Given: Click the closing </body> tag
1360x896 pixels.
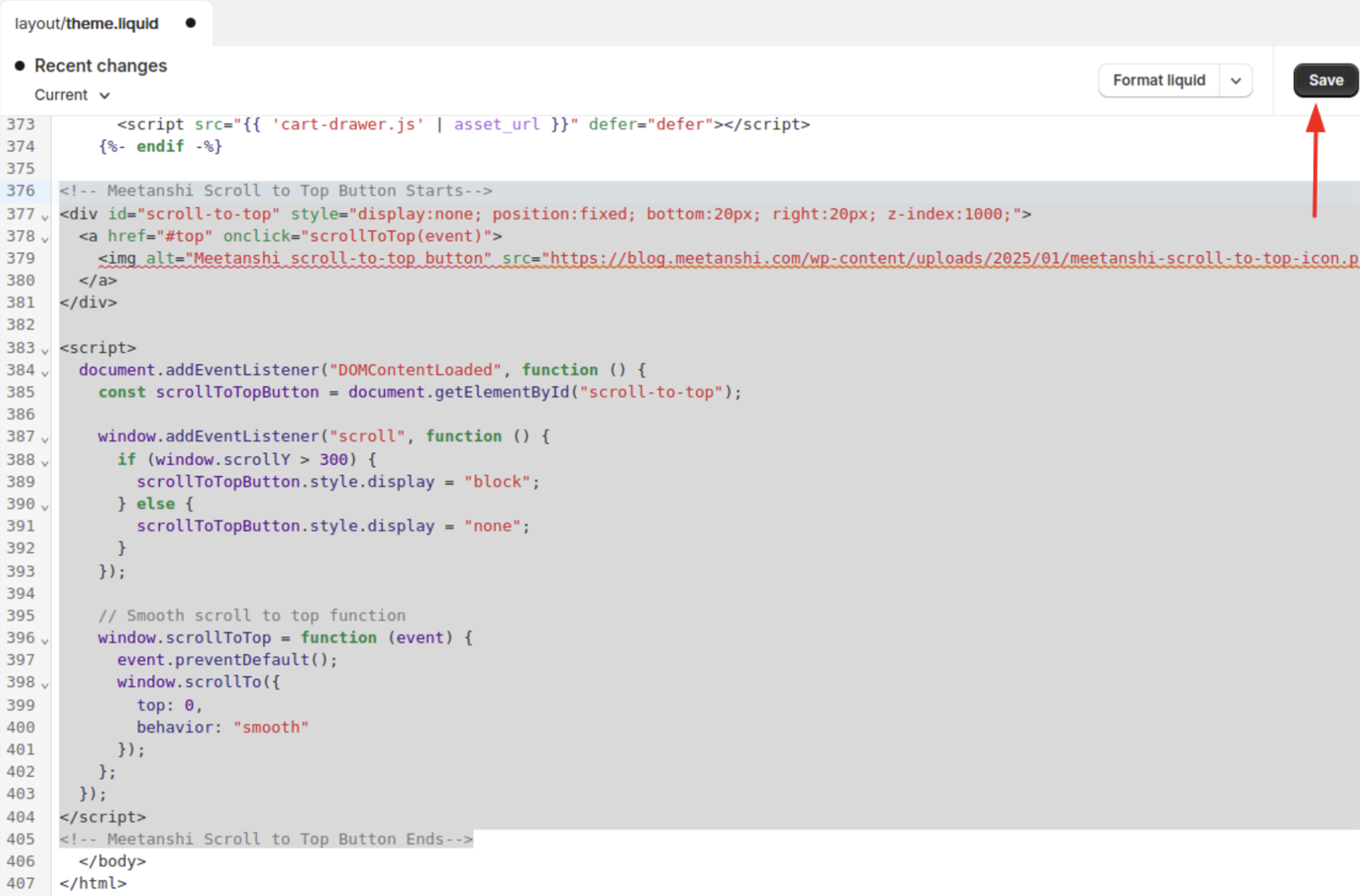Looking at the screenshot, I should (x=112, y=861).
